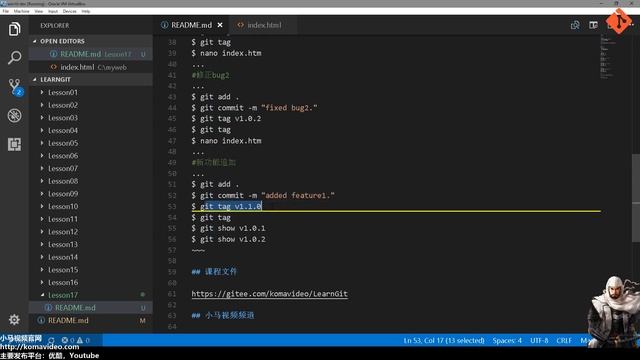Select index.html in Open Editors list
Viewport: 640px width, 360px height.
[x=91, y=67]
